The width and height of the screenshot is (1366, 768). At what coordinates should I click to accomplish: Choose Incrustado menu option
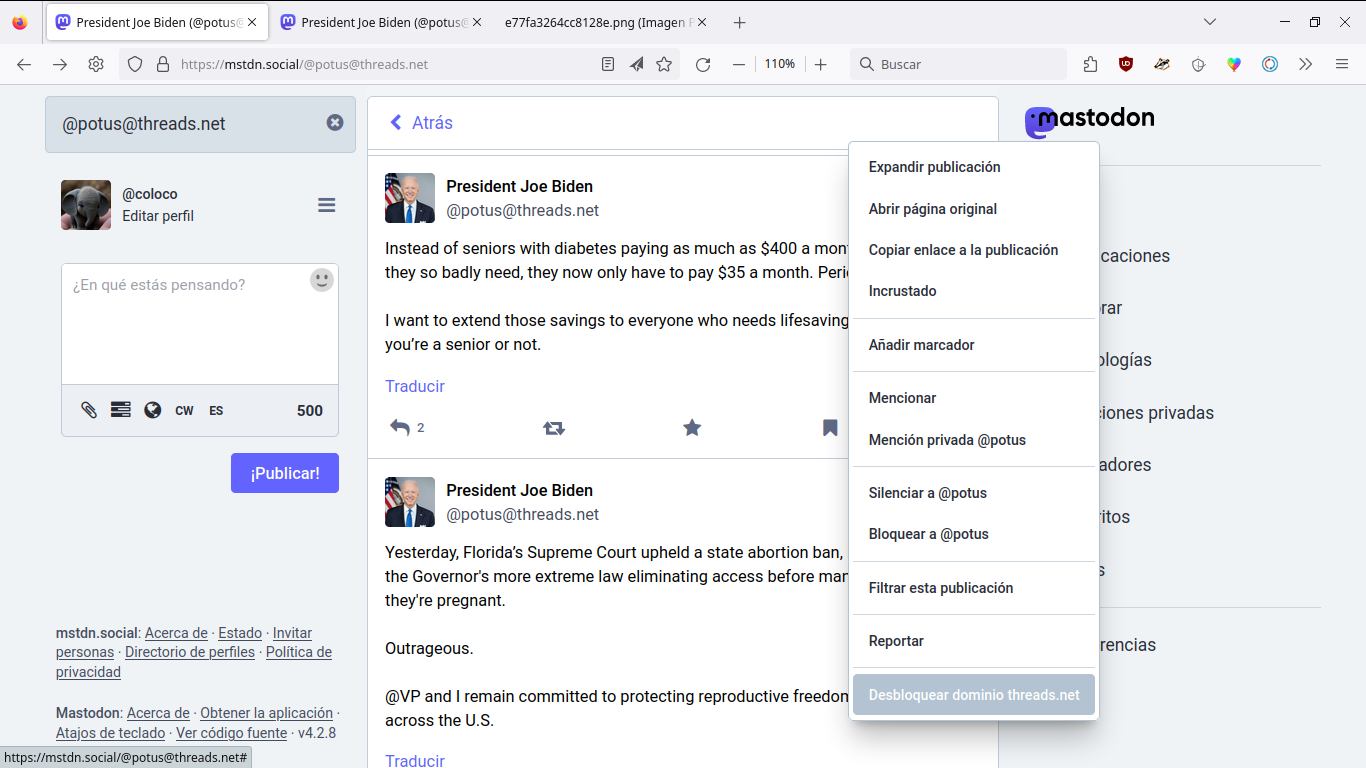pos(974,291)
